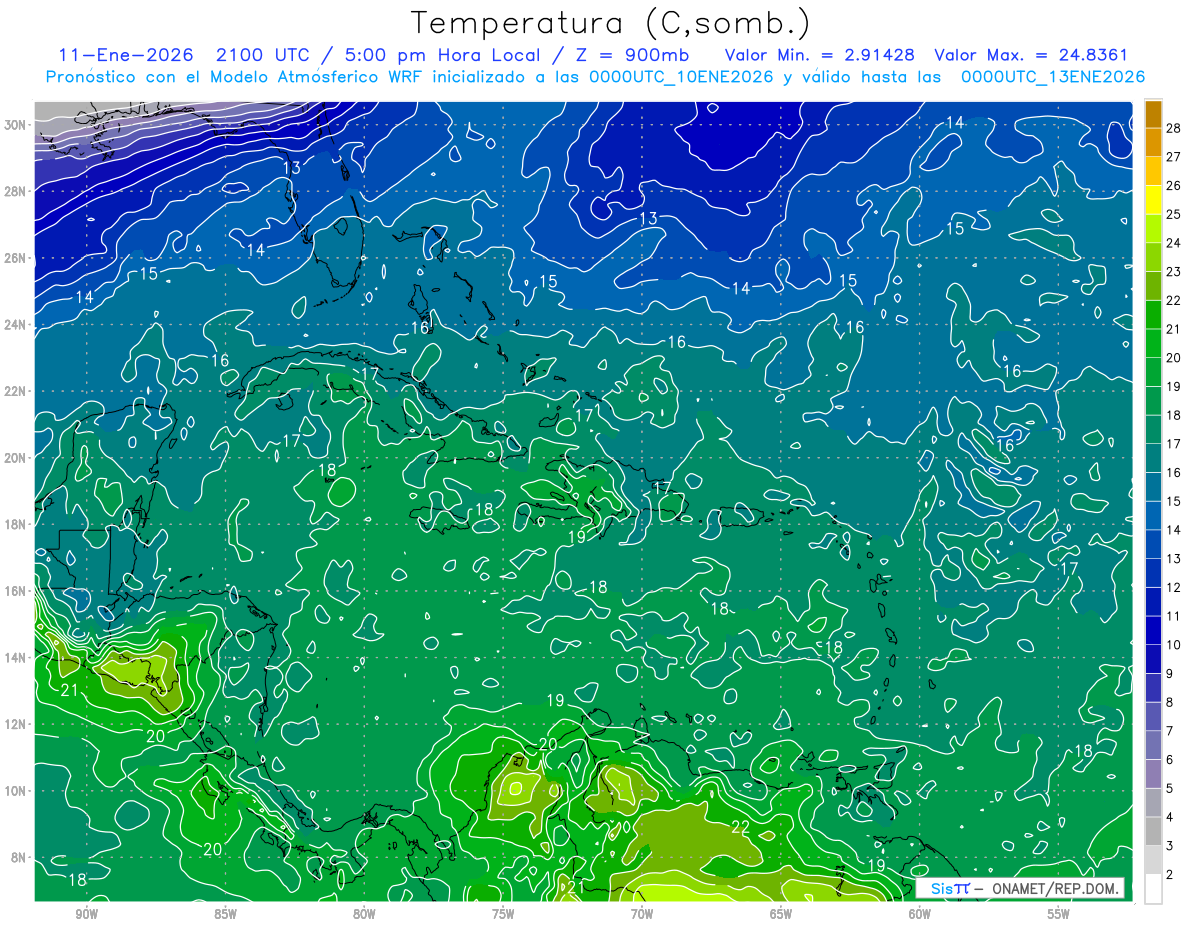Screen dimensions: 1200x927
Task: Click longitude axis label "70W"
Action: pyautogui.click(x=642, y=914)
